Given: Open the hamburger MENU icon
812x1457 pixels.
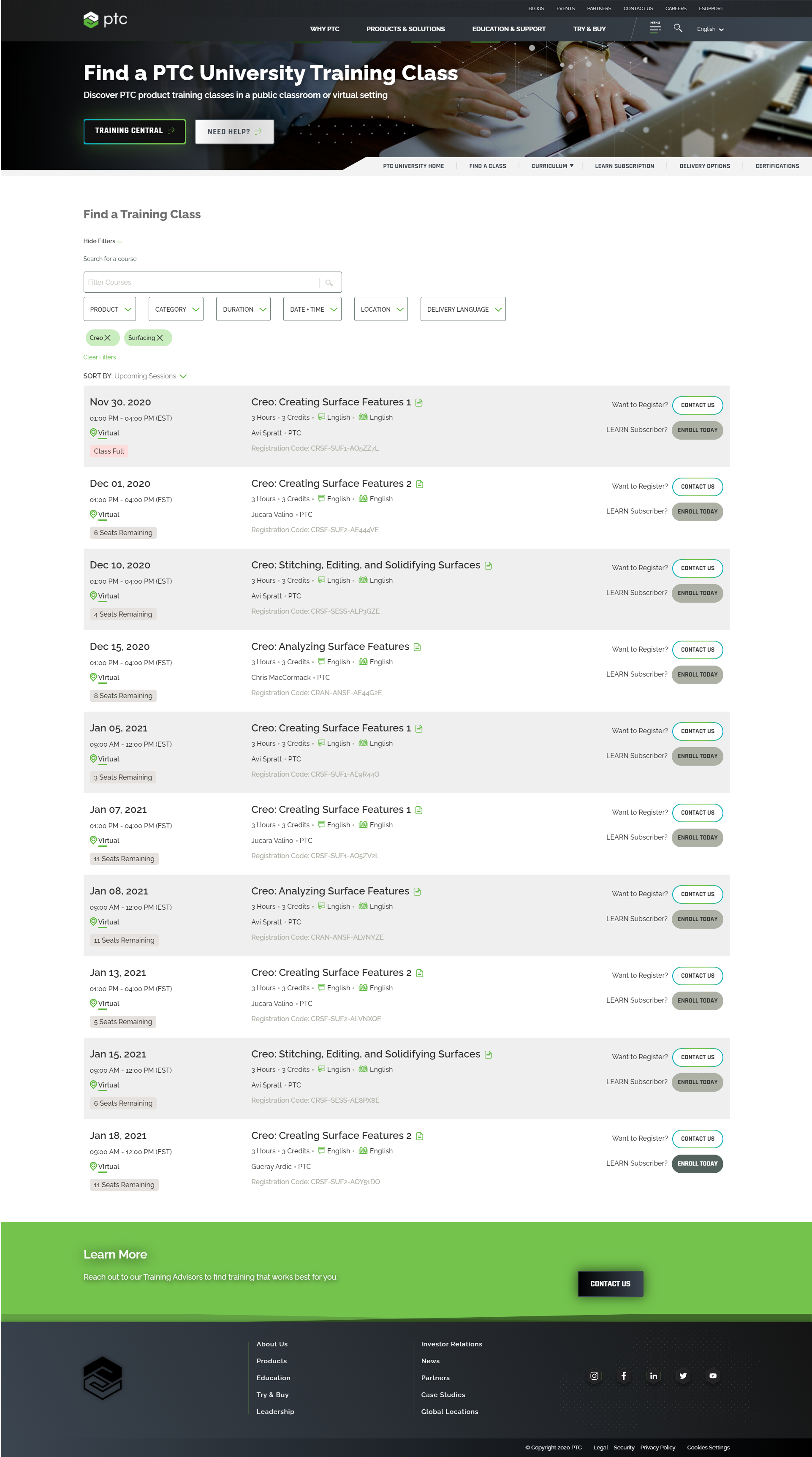Looking at the screenshot, I should point(655,27).
